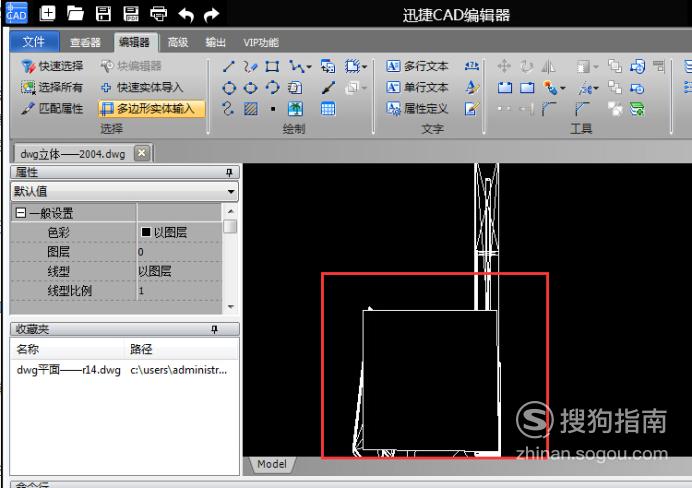The height and width of the screenshot is (488, 692).
Task: Switch to the 高级 Advanced tab
Action: pyautogui.click(x=178, y=42)
